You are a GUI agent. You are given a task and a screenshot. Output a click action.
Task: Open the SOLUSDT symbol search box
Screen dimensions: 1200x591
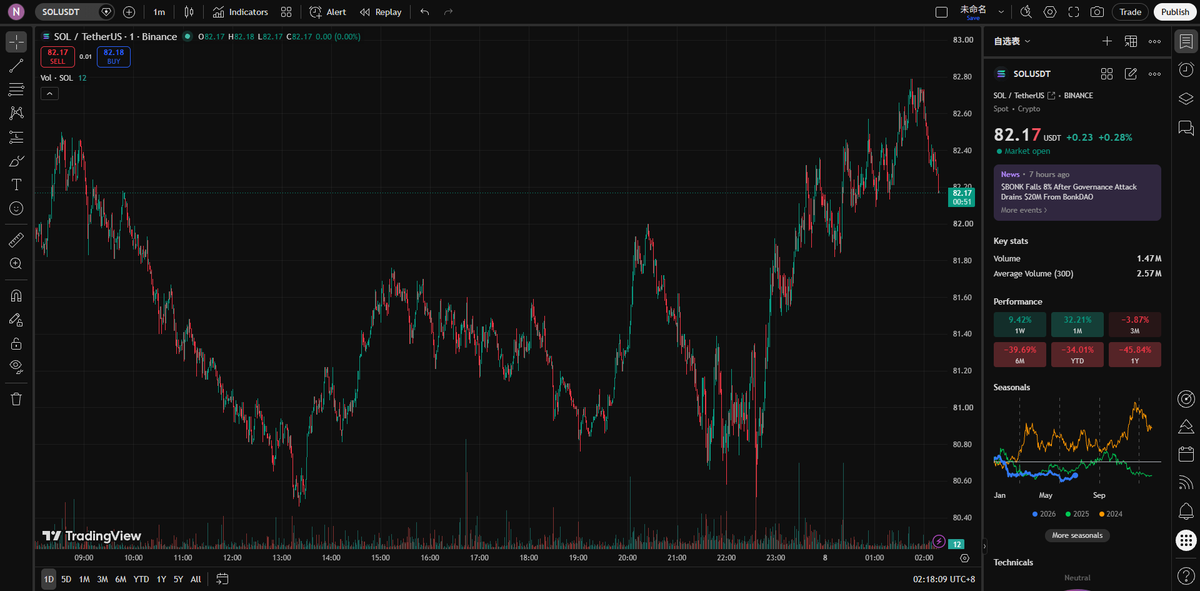(76, 12)
